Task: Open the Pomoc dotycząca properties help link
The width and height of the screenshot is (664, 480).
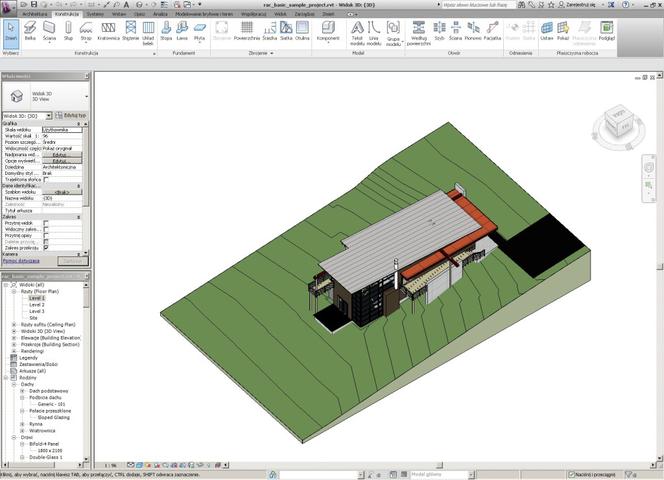Action: click(x=21, y=261)
